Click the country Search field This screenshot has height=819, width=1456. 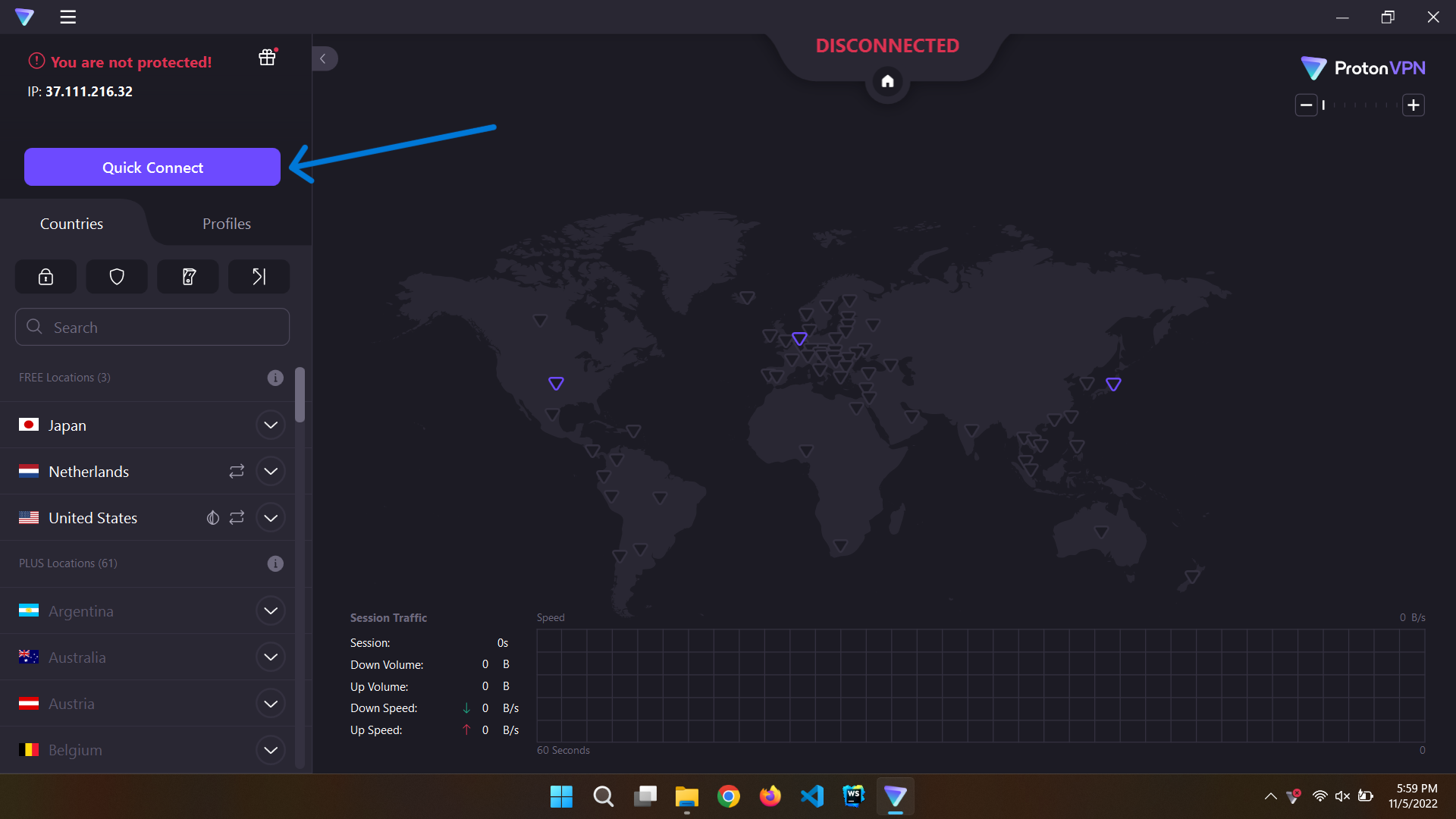(152, 327)
